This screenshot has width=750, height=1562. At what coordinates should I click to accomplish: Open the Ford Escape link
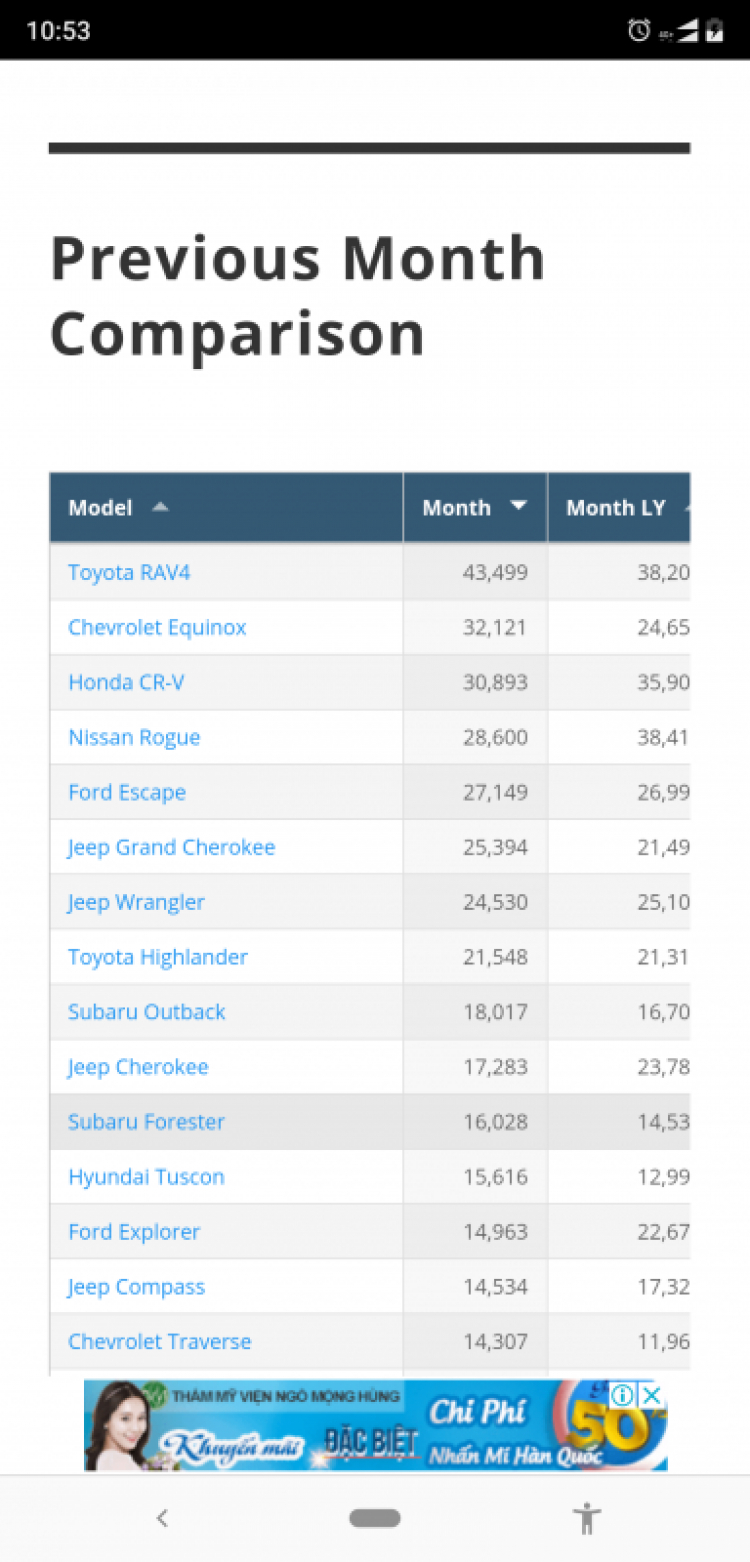coord(127,792)
